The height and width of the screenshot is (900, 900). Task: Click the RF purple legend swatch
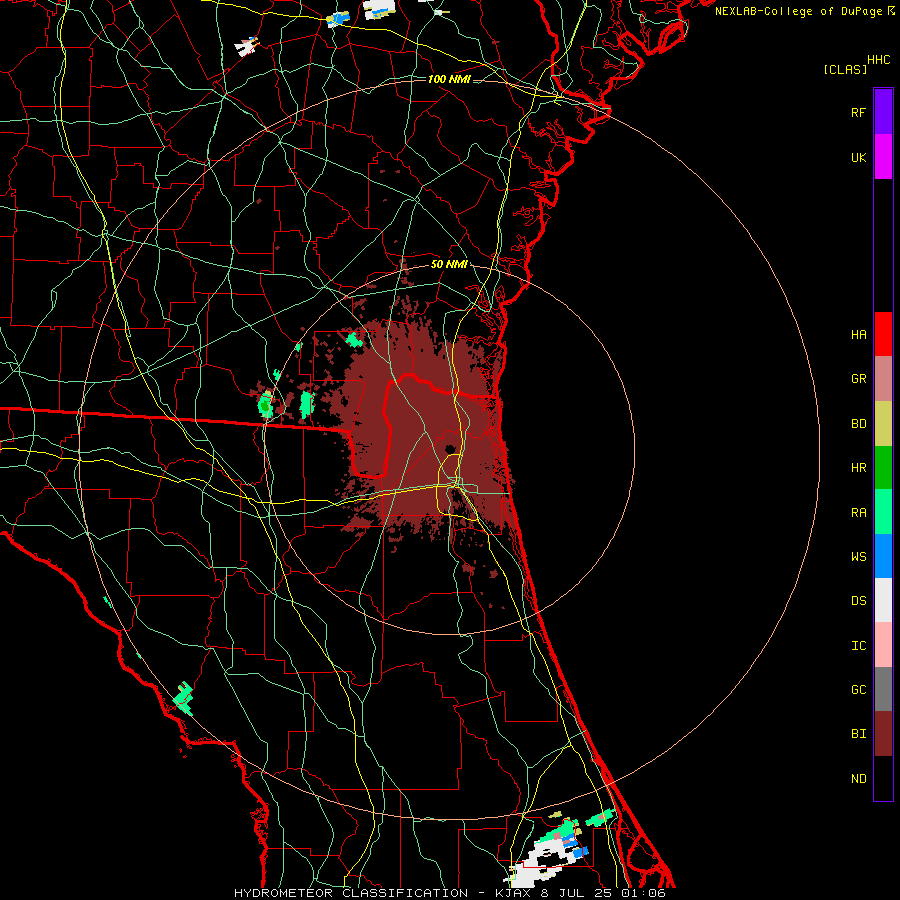[883, 112]
